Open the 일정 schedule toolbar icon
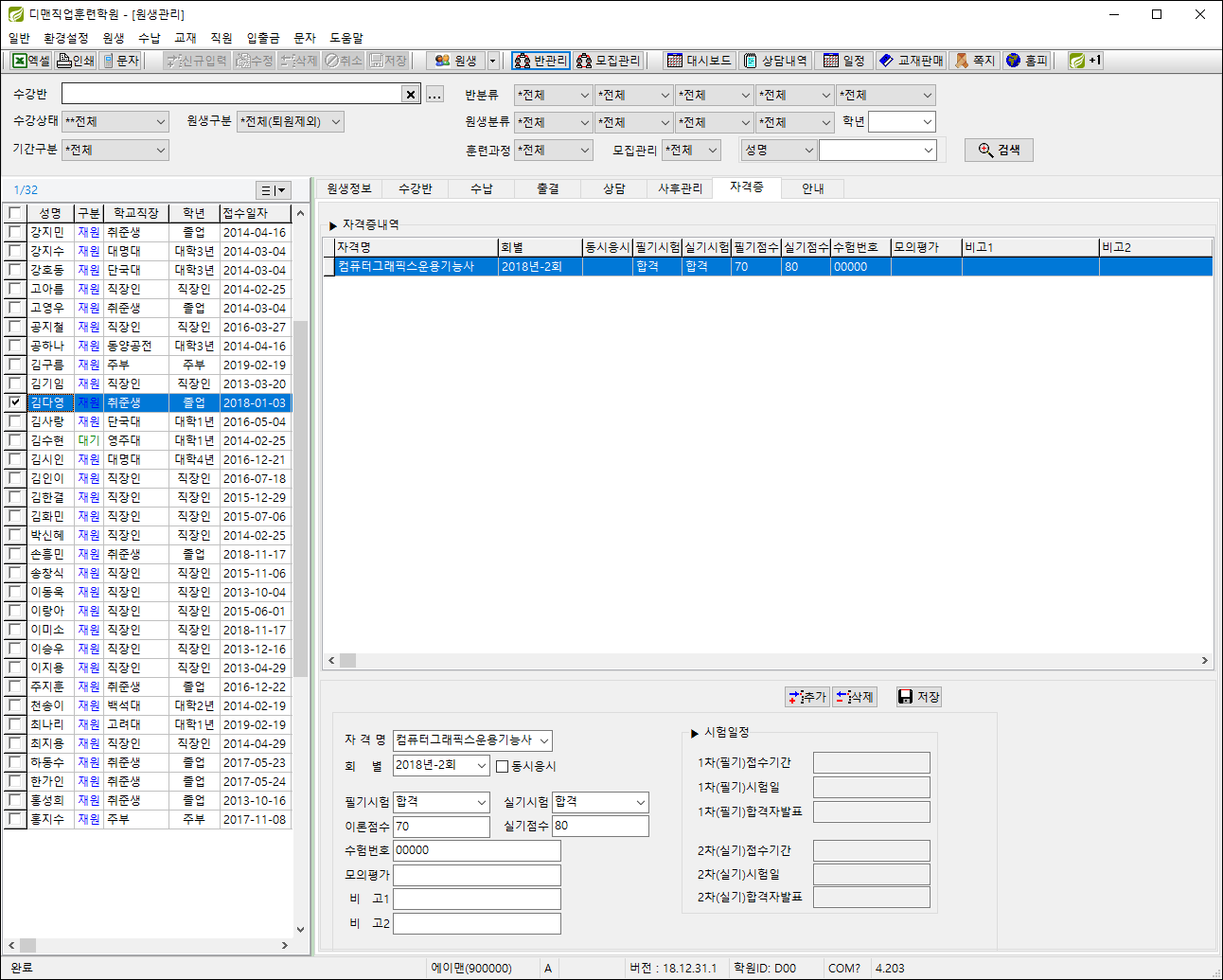 (x=844, y=61)
